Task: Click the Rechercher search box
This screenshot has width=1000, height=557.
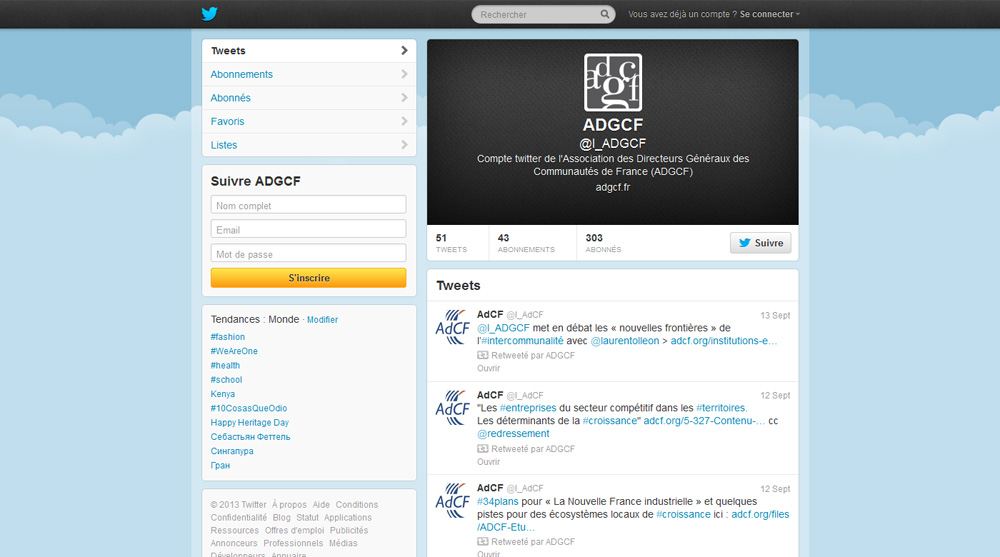Action: [x=536, y=15]
